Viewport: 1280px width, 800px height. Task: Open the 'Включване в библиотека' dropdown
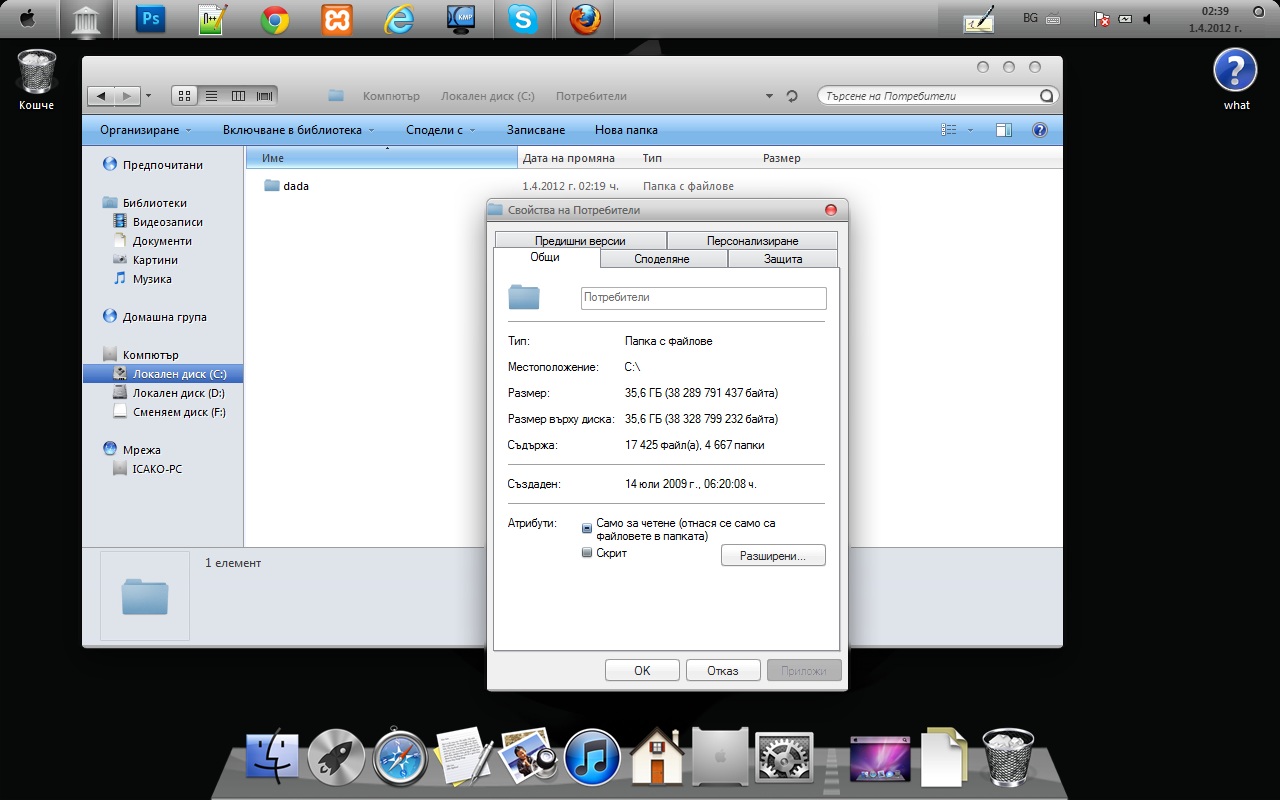(x=298, y=130)
